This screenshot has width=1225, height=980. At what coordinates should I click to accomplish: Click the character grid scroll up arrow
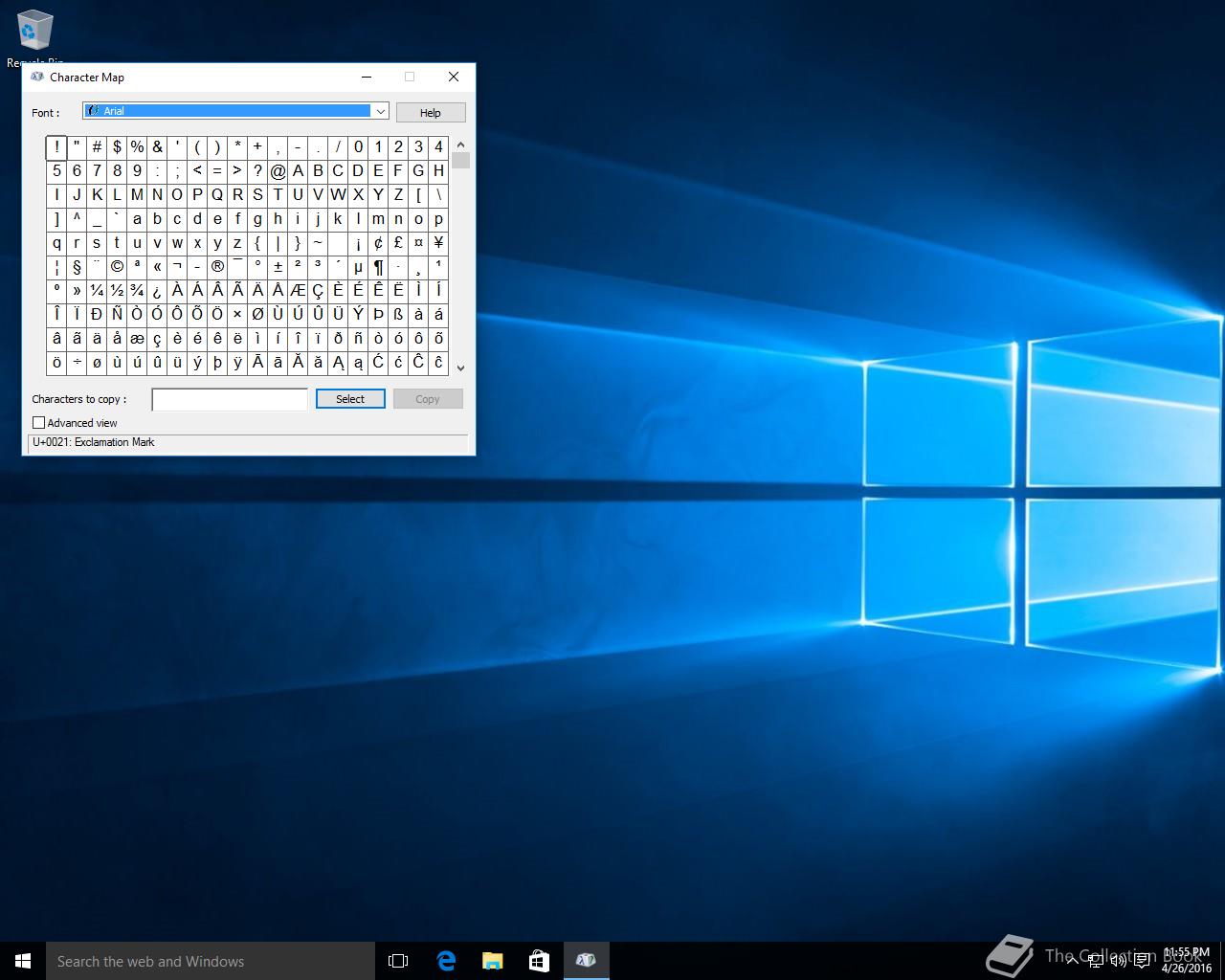(460, 145)
